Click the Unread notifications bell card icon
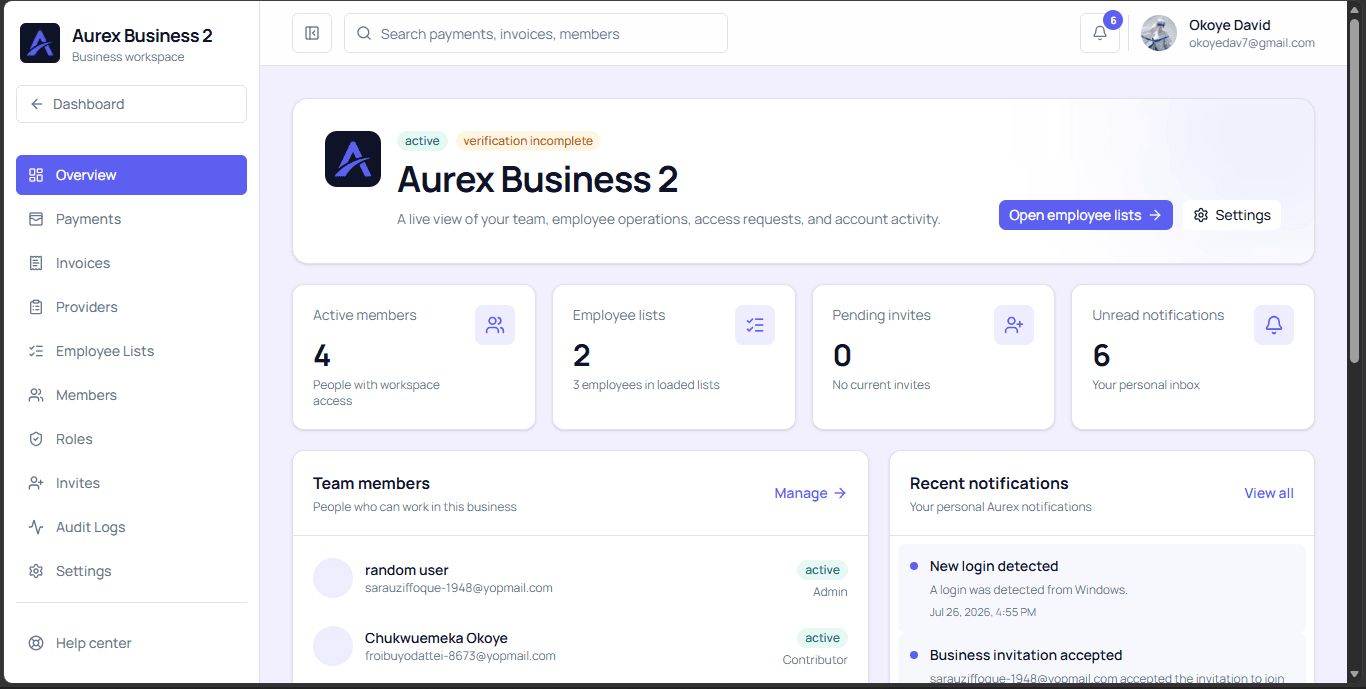The width and height of the screenshot is (1366, 689). pyautogui.click(x=1274, y=325)
